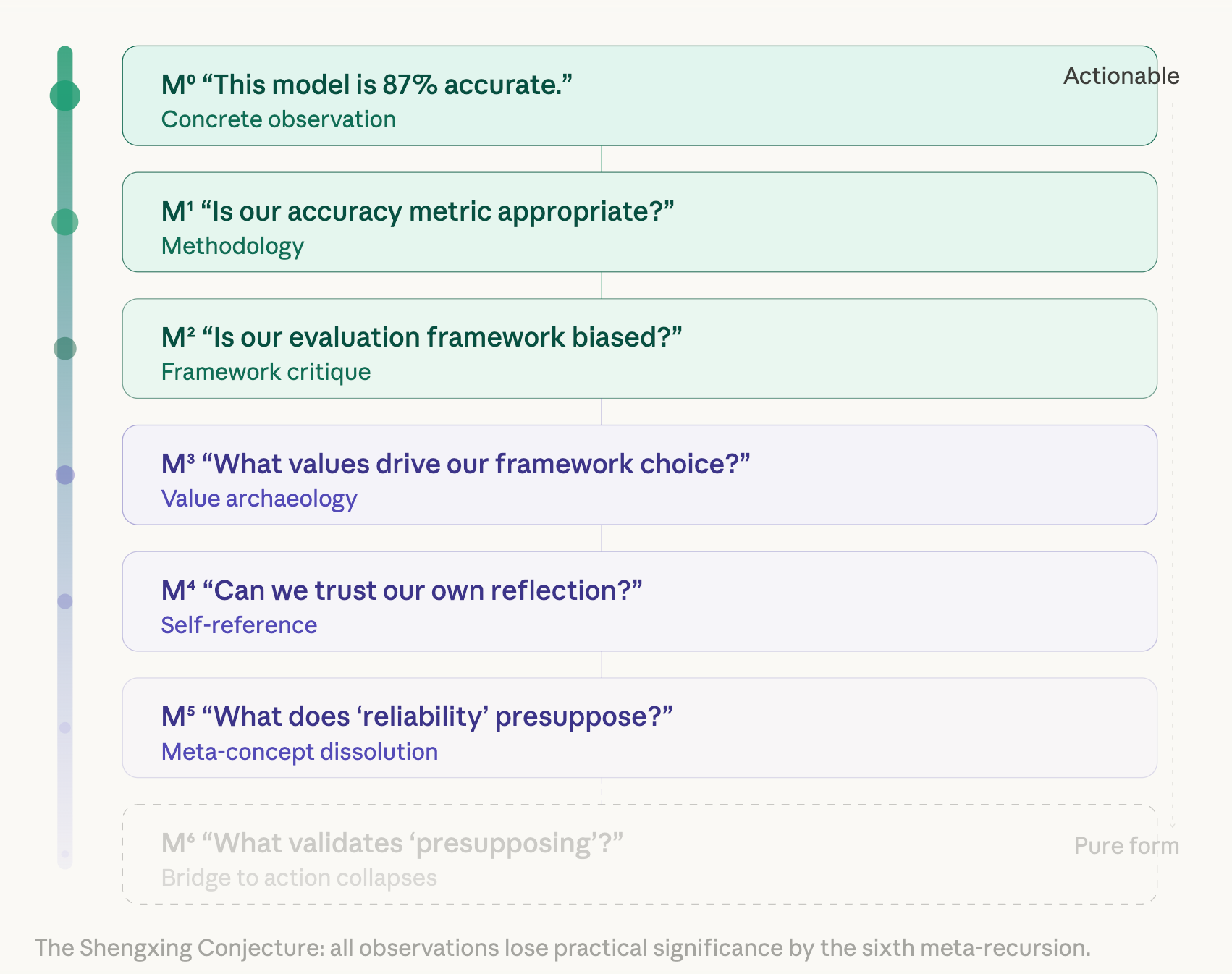Click the "Concrete observation" subtitle

(278, 119)
